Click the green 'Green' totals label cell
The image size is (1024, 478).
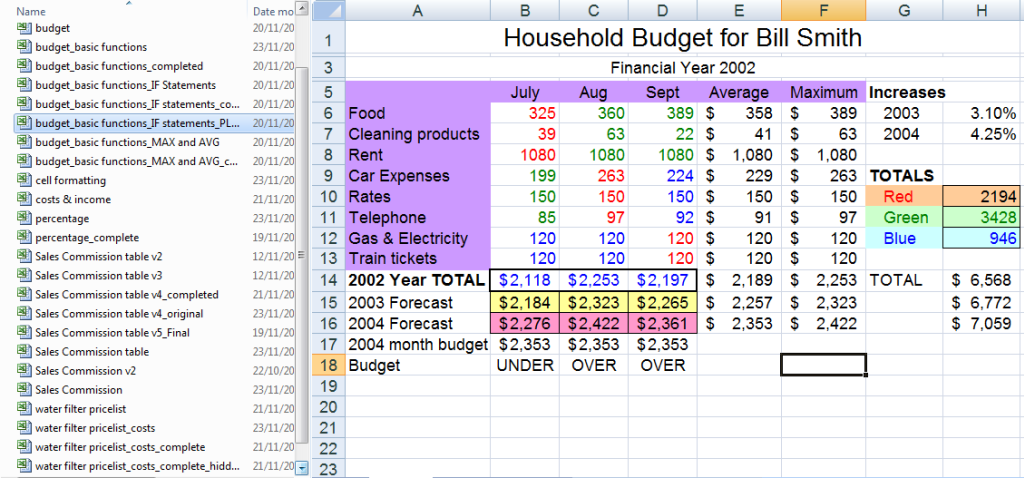tap(904, 217)
